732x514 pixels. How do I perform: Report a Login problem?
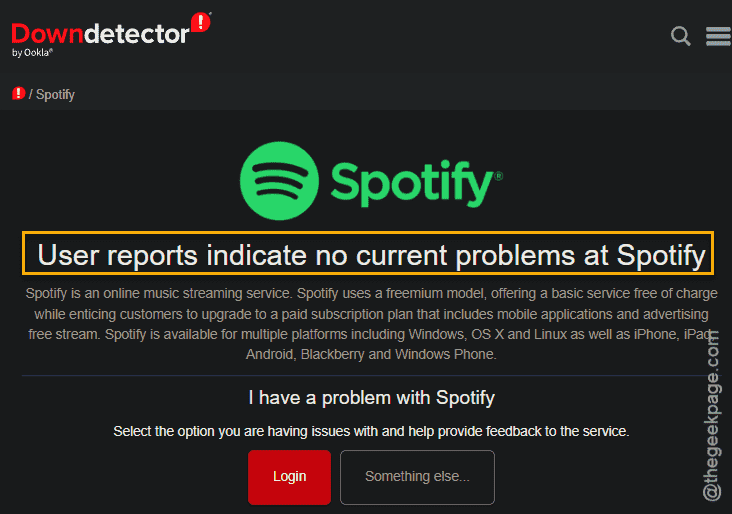(x=289, y=477)
